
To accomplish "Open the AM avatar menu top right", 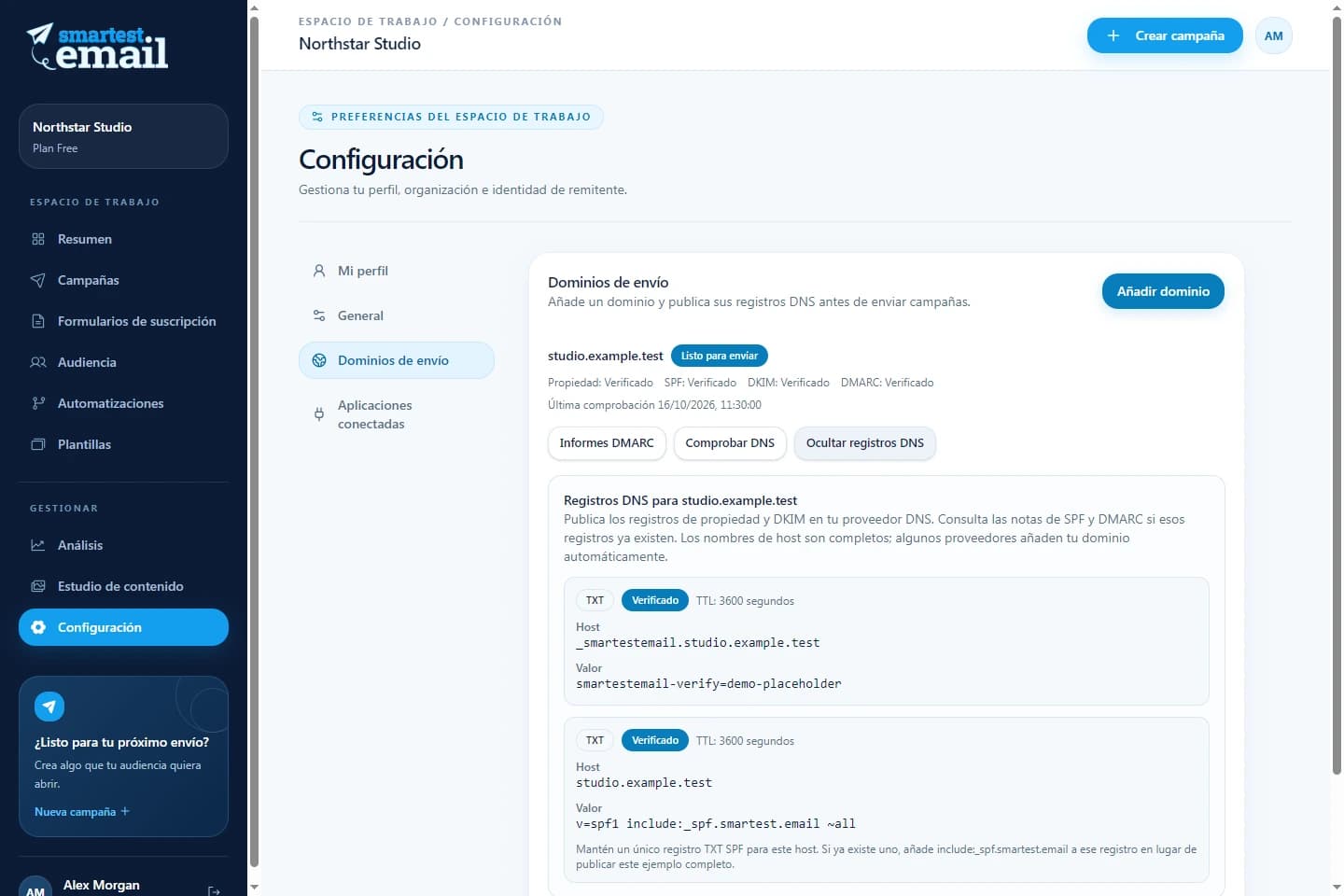I will [x=1273, y=35].
